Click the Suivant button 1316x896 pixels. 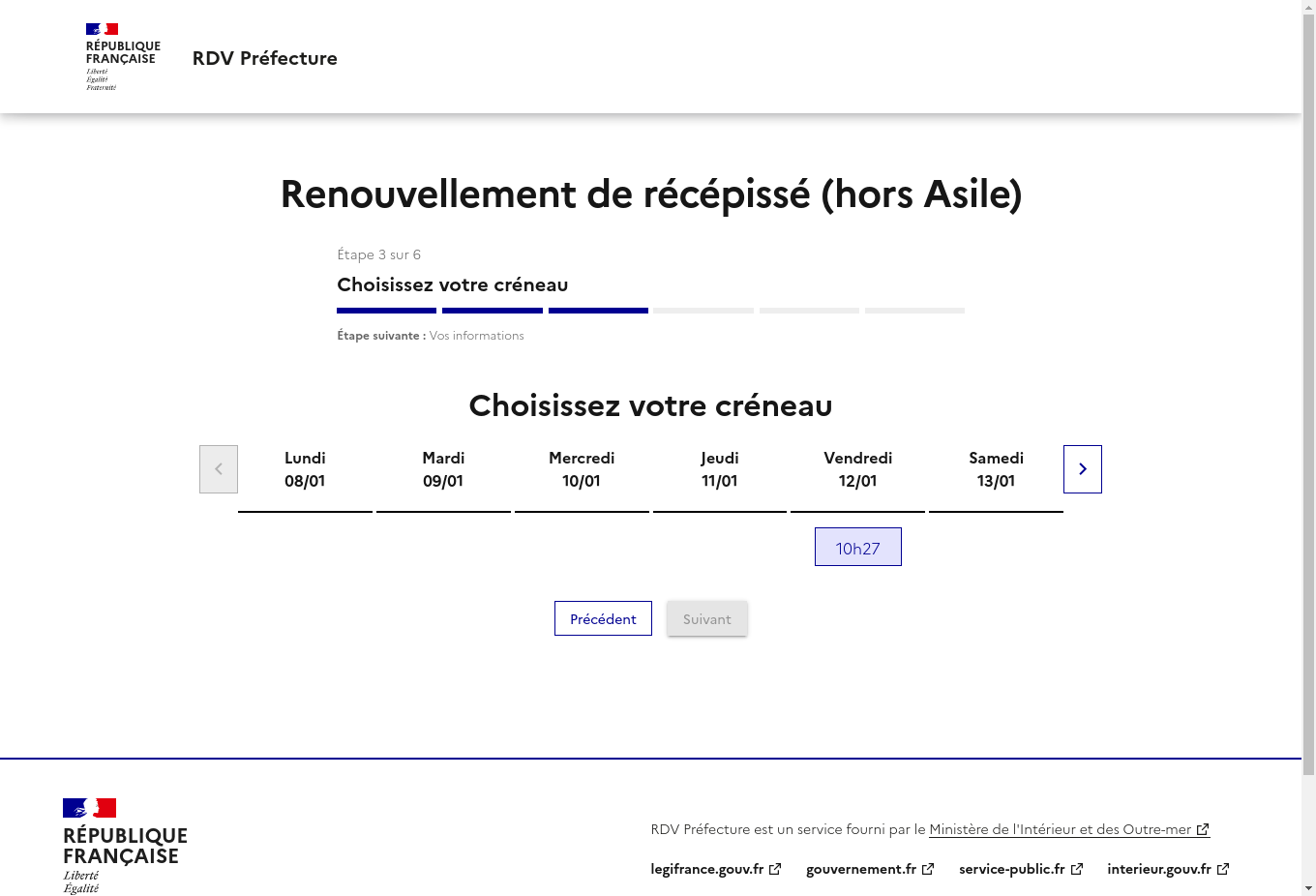tap(707, 618)
